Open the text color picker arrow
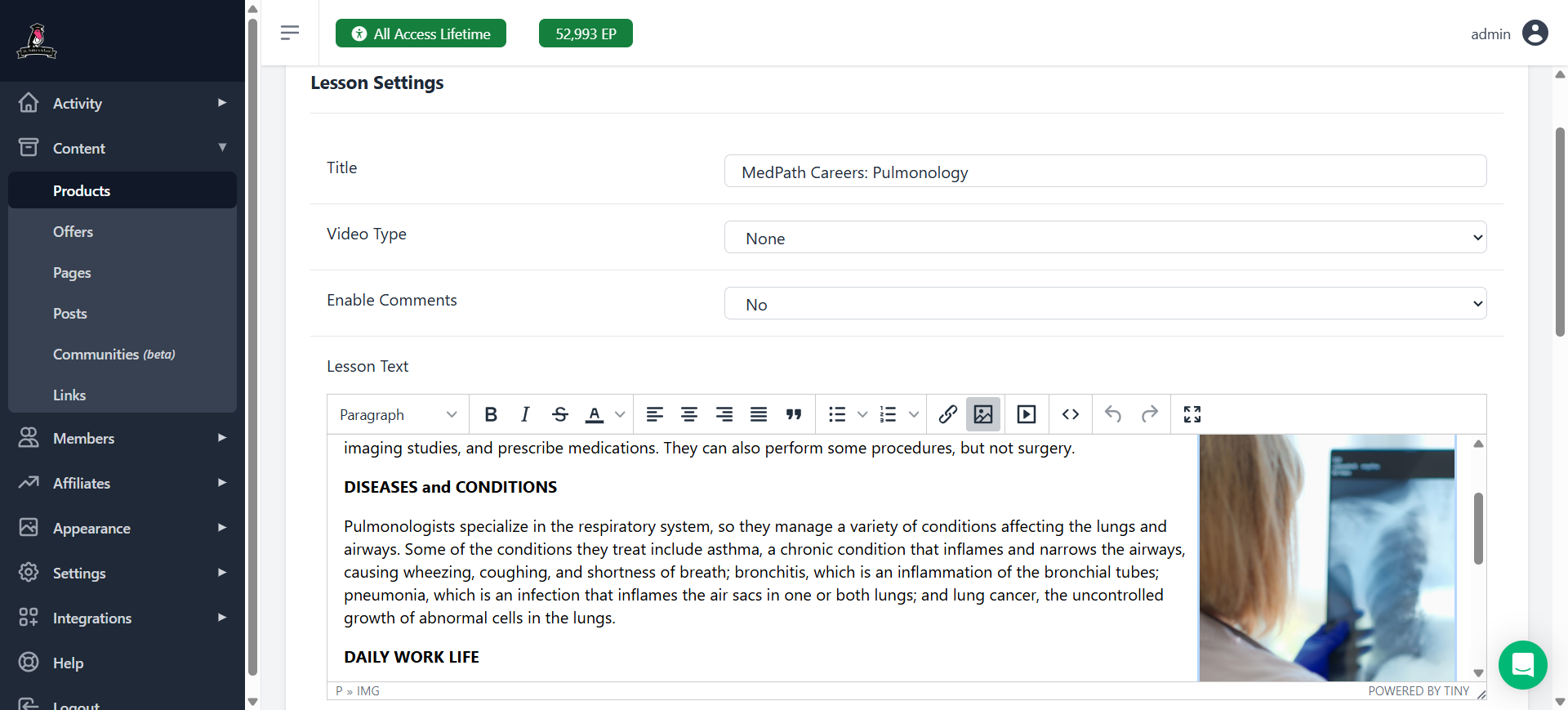The width and height of the screenshot is (1568, 710). tap(620, 414)
